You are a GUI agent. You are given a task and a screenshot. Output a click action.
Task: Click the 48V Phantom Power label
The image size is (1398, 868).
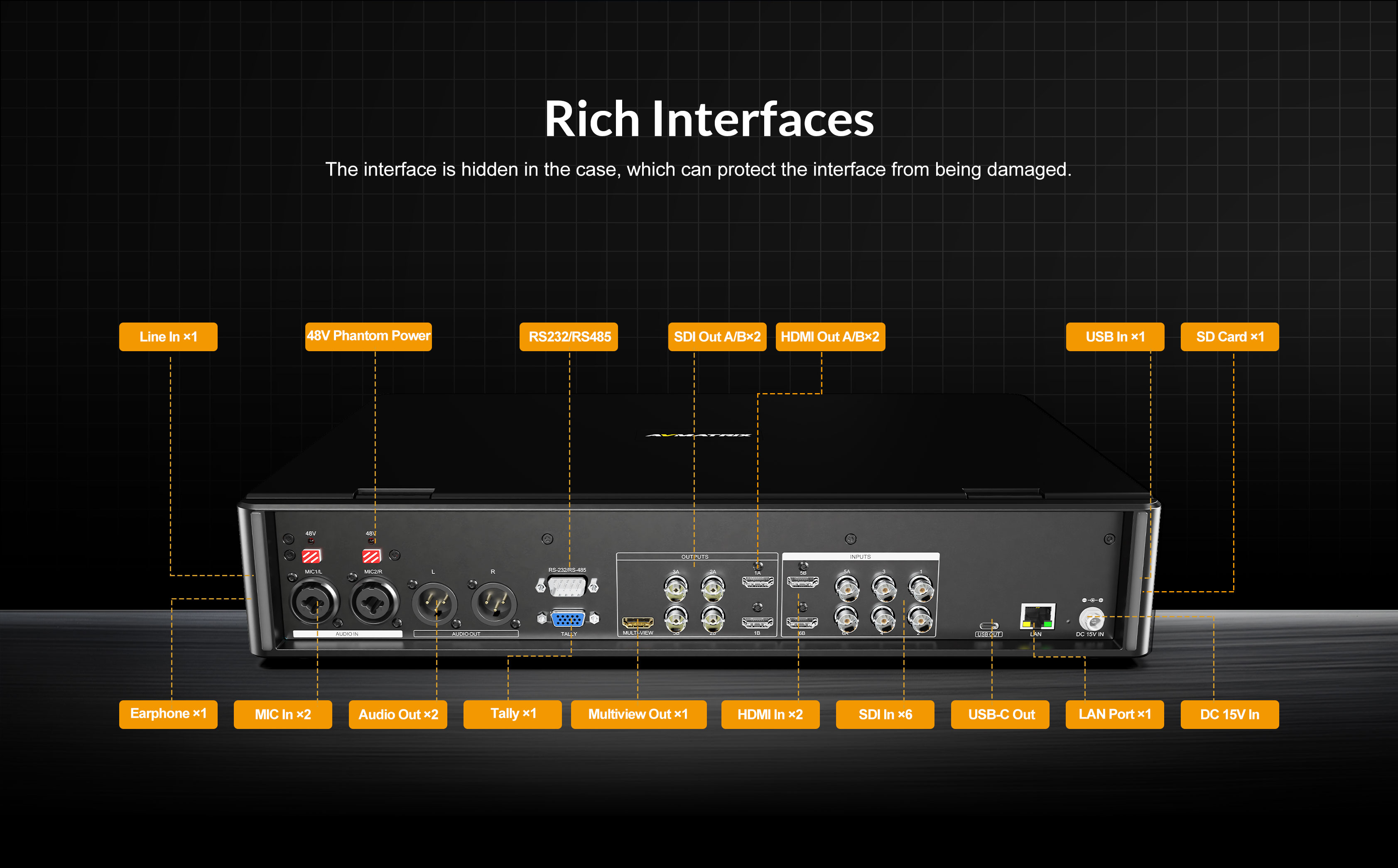pos(368,336)
